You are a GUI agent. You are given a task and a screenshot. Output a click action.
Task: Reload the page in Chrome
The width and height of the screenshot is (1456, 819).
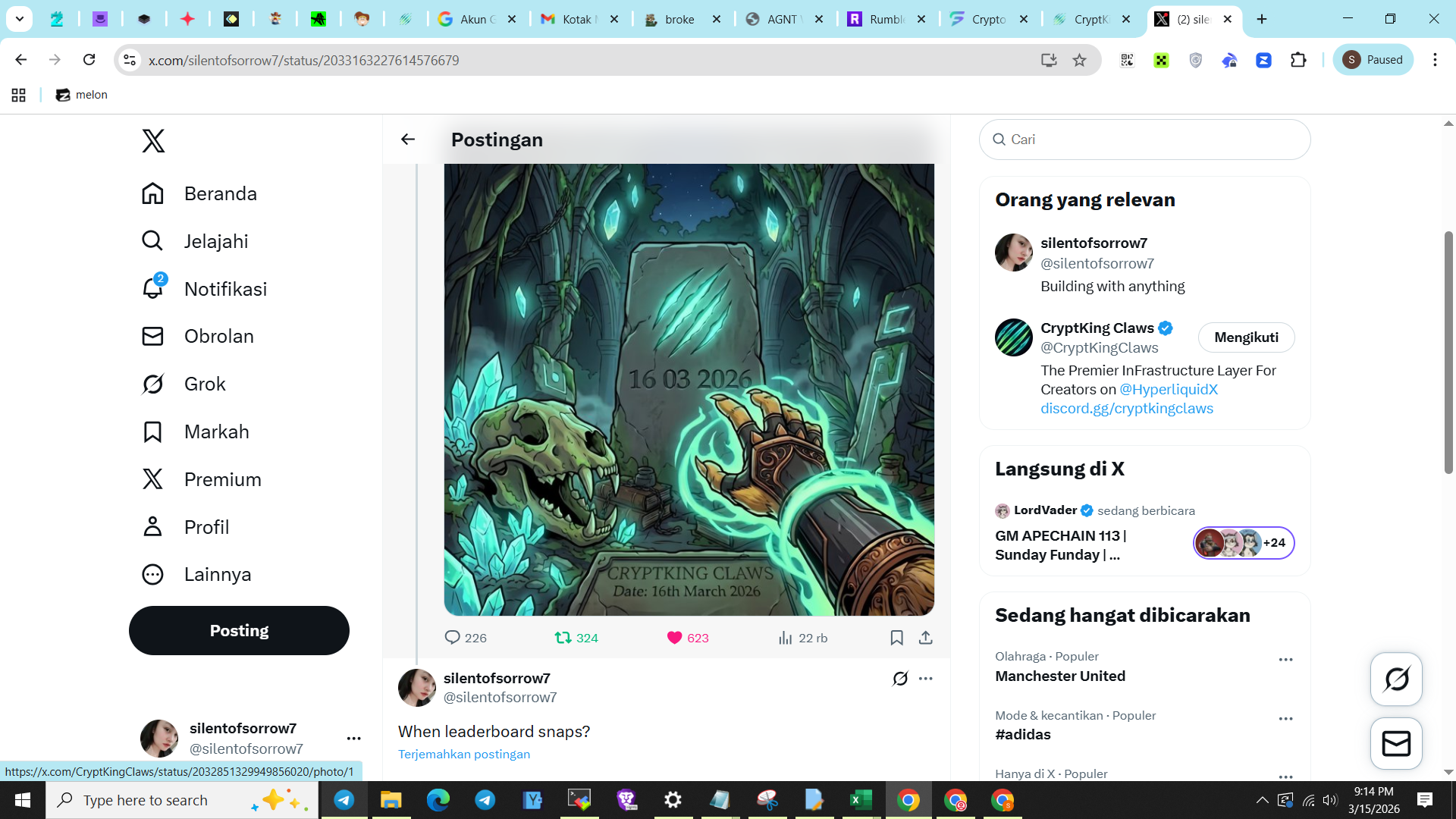(89, 60)
